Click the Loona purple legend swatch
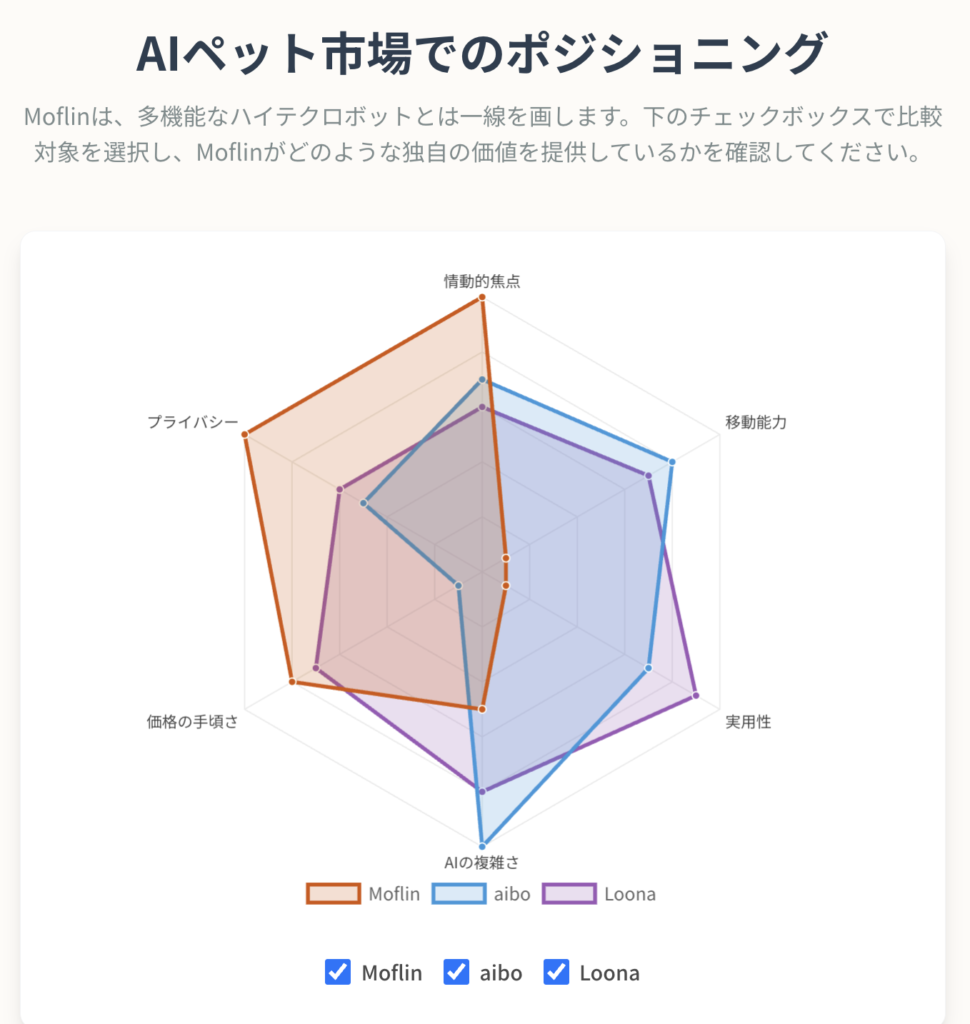Image resolution: width=970 pixels, height=1024 pixels. [x=569, y=893]
